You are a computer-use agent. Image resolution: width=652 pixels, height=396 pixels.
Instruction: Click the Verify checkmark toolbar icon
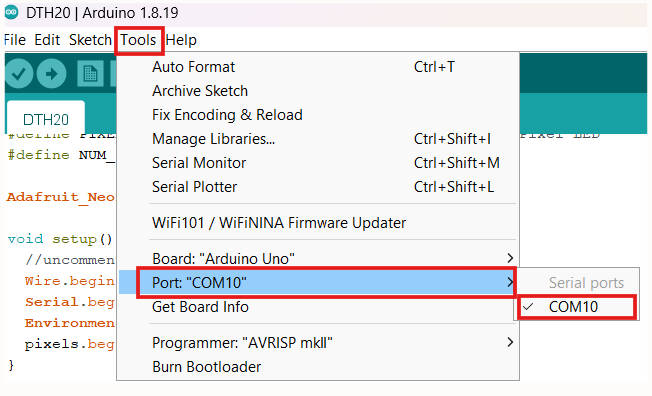19,74
